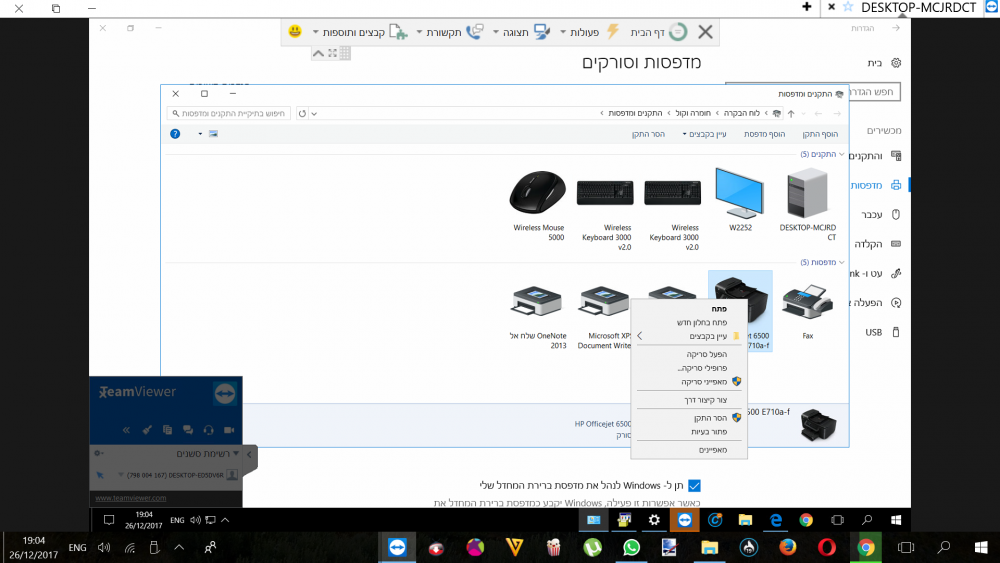Change the view with the command bar view icon

point(213,134)
